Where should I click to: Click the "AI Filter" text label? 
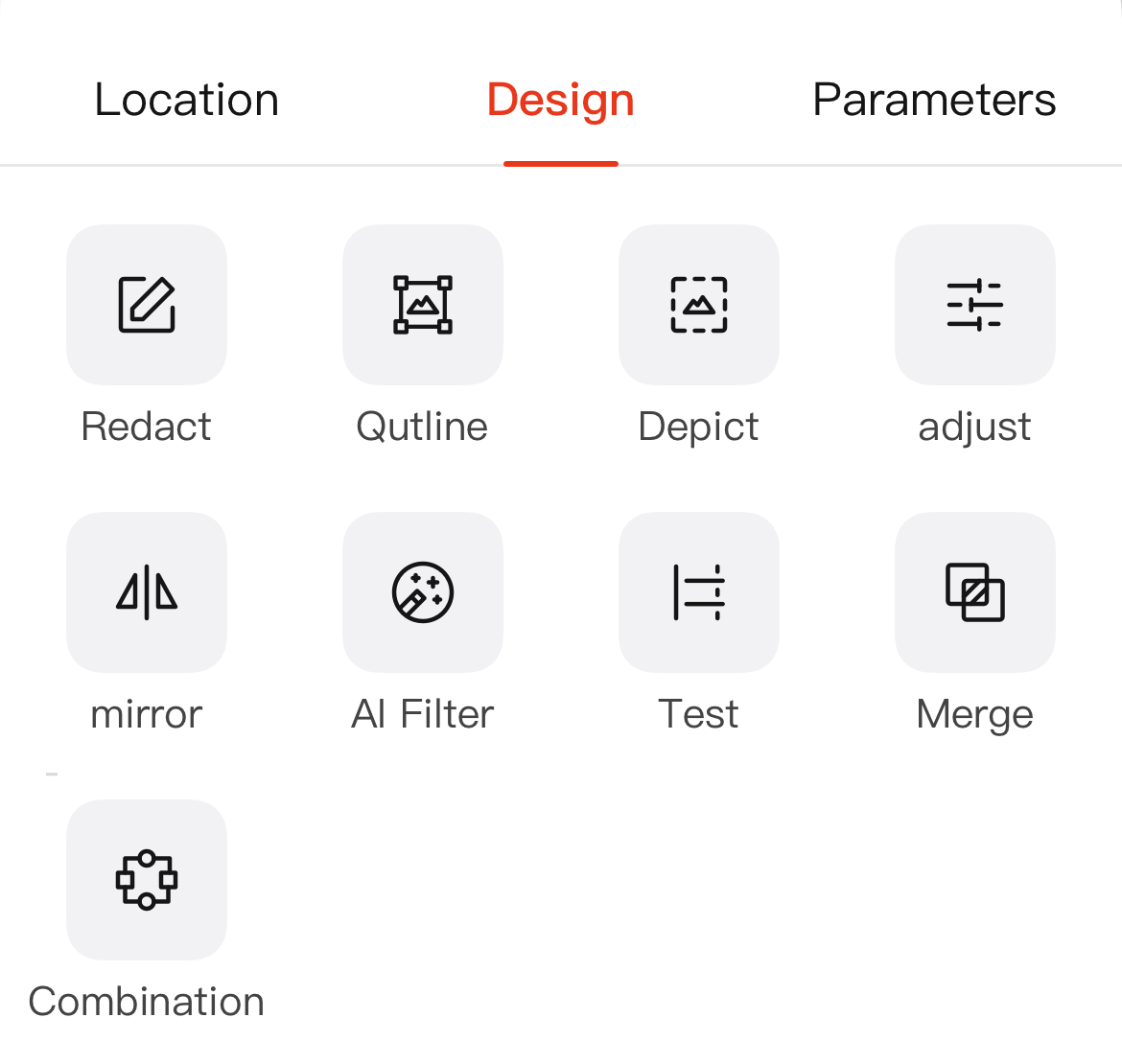423,714
